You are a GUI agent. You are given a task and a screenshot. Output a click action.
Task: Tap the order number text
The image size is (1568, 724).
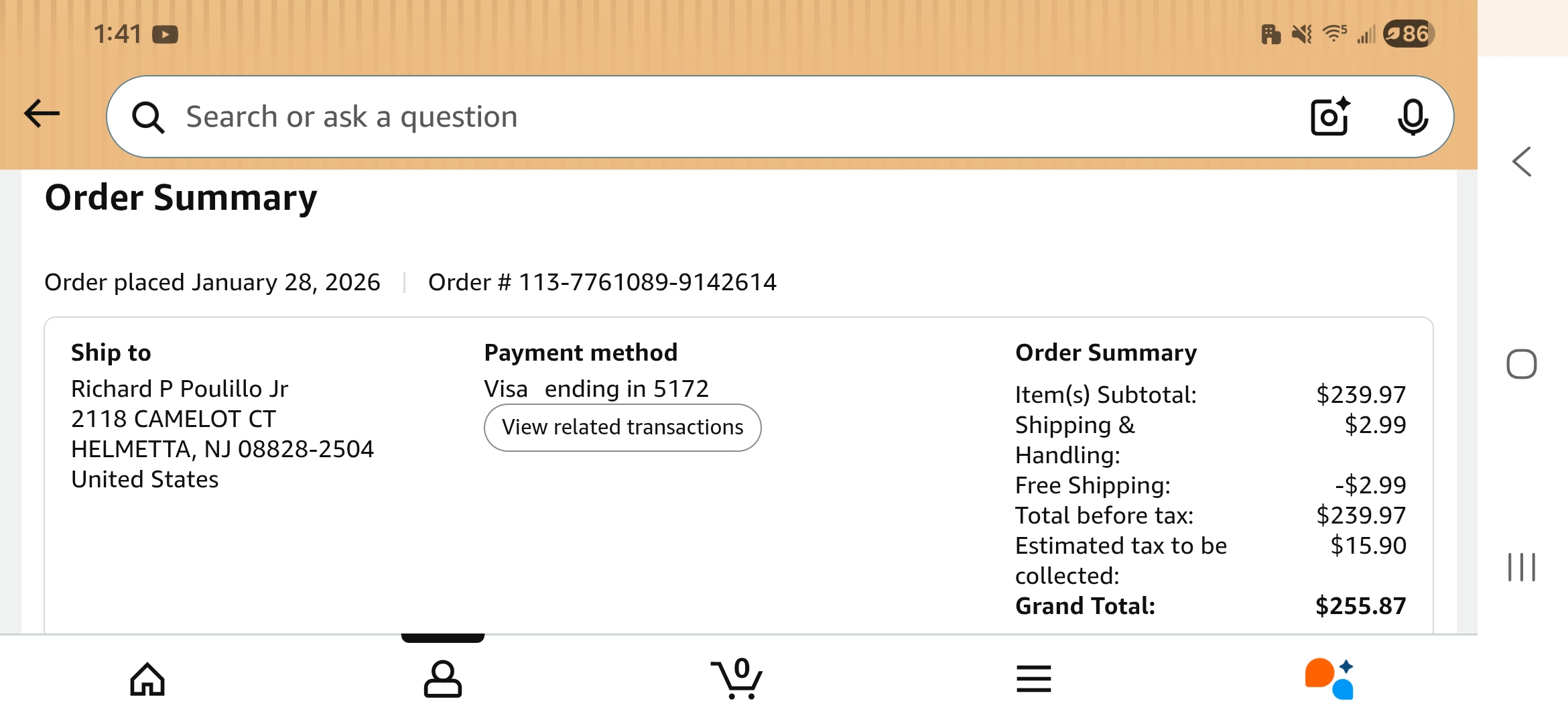click(602, 282)
